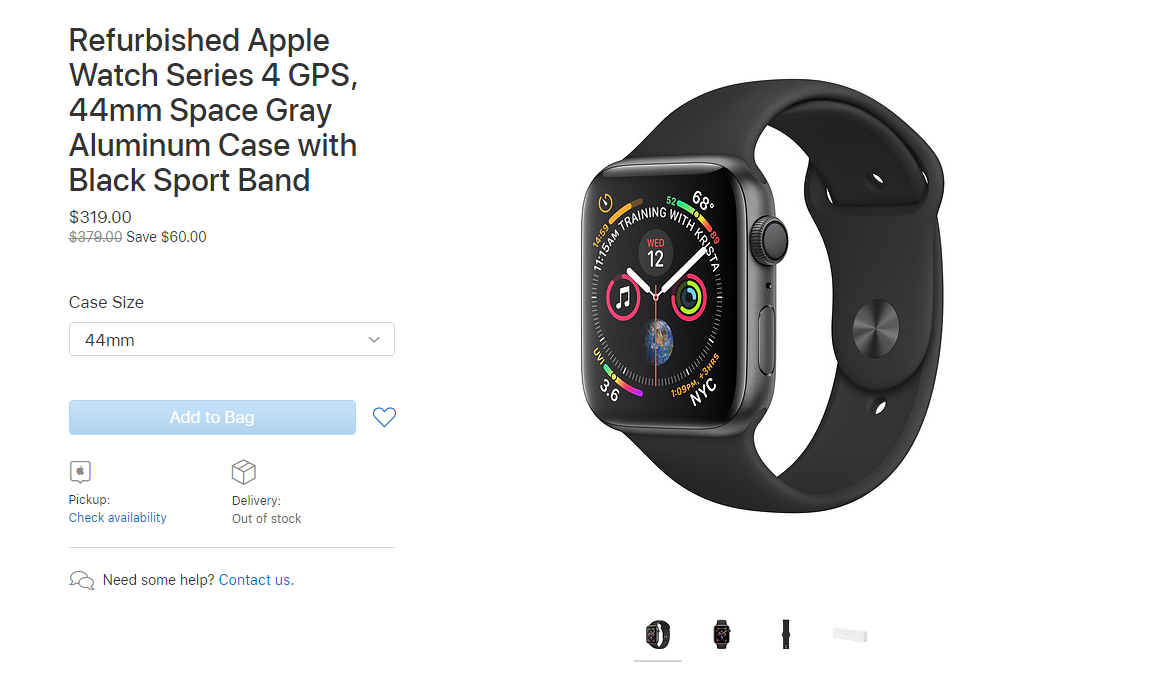Click the heart favorite icon

click(x=384, y=417)
